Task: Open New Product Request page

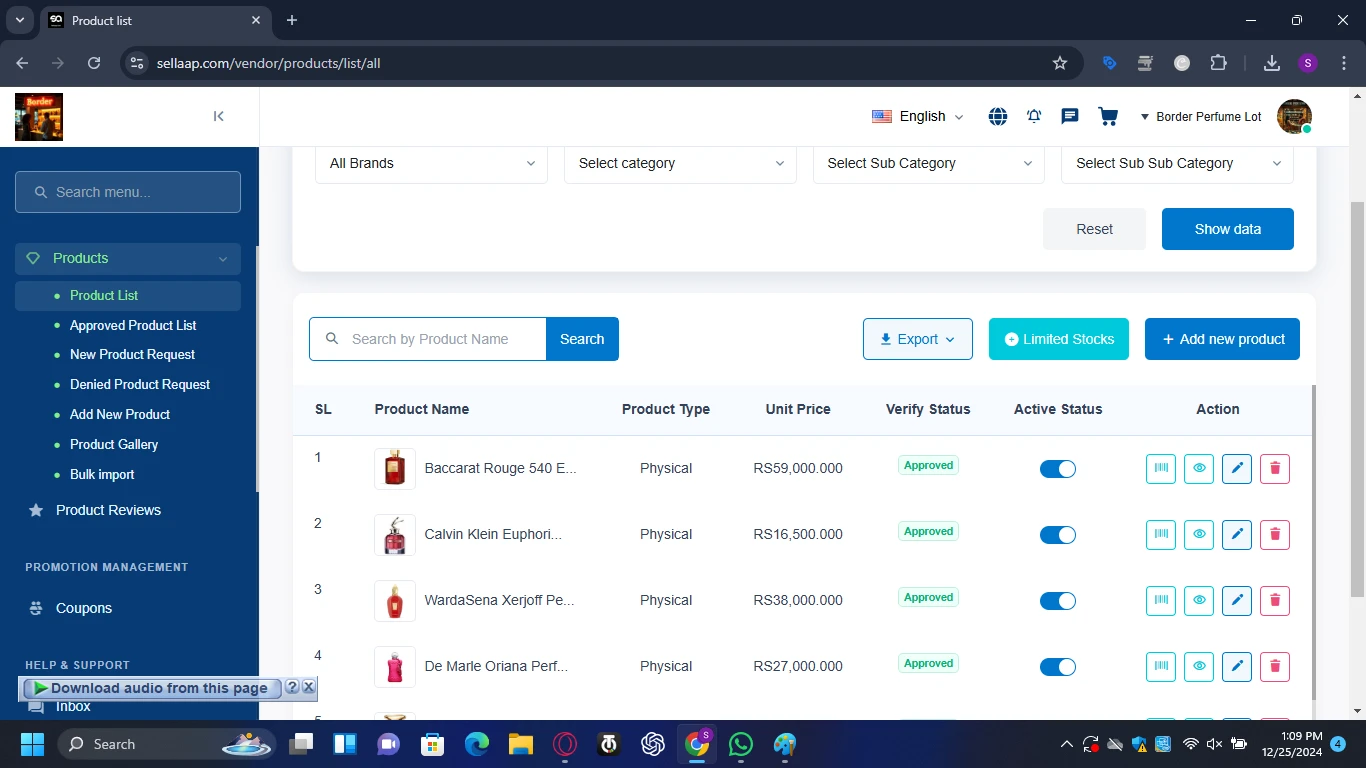Action: (132, 354)
